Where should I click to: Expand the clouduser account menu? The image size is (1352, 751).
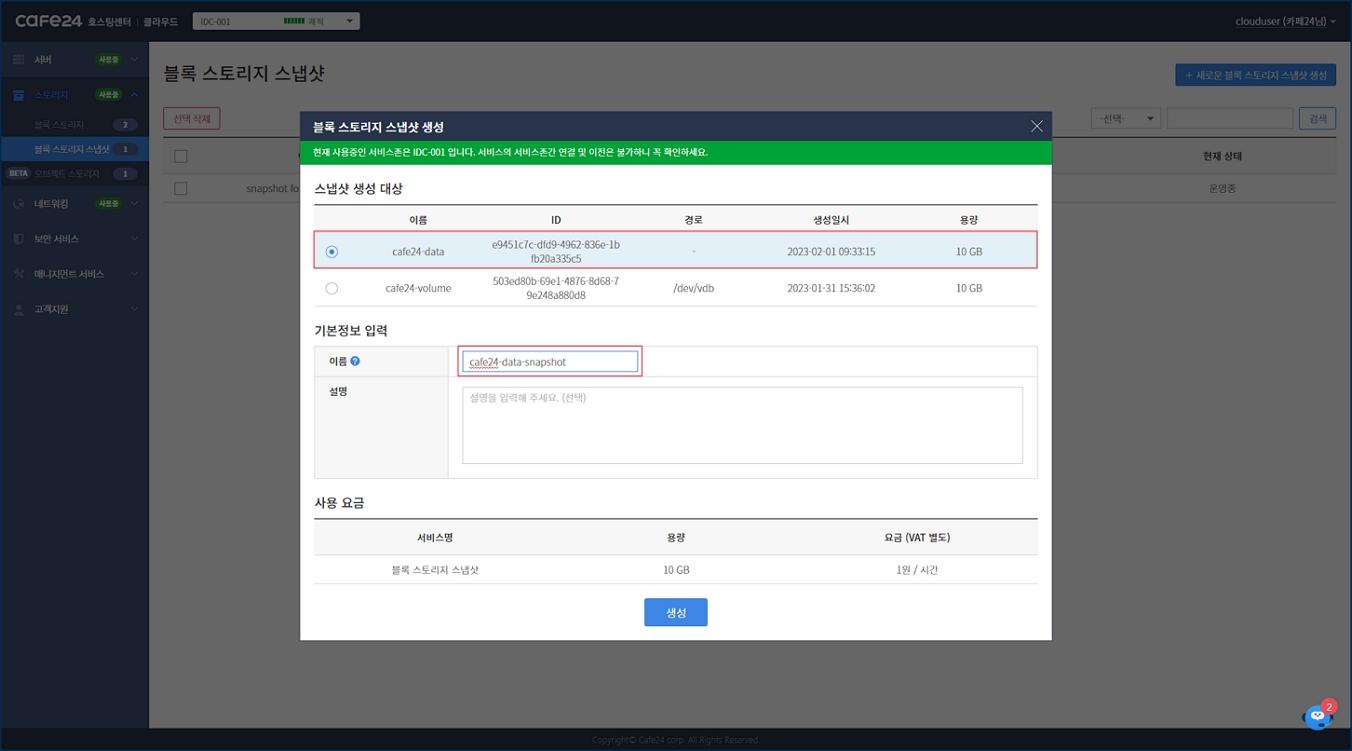click(x=1285, y=21)
